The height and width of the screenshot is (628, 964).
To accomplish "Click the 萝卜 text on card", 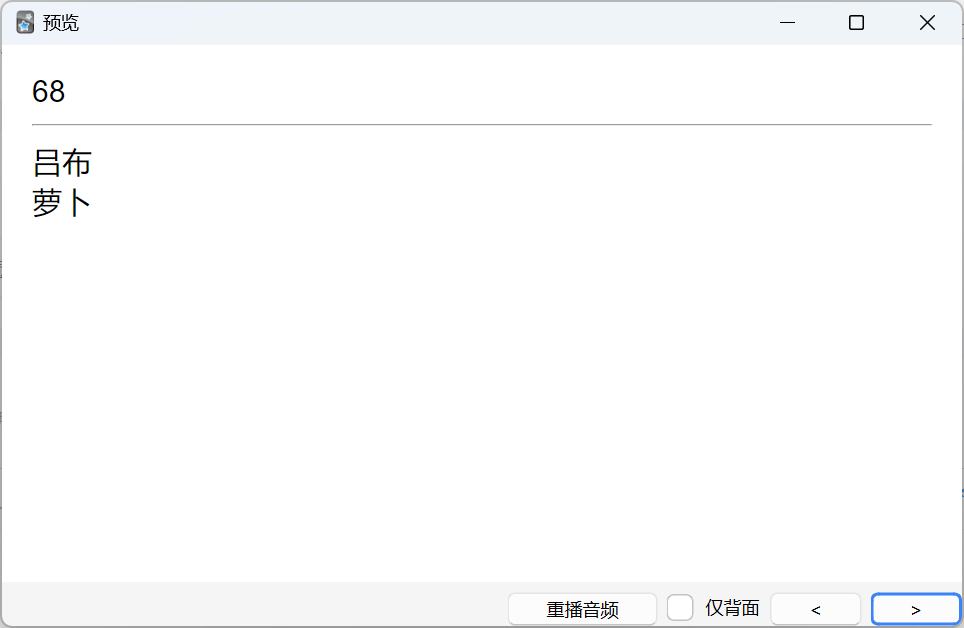I will pos(61,202).
